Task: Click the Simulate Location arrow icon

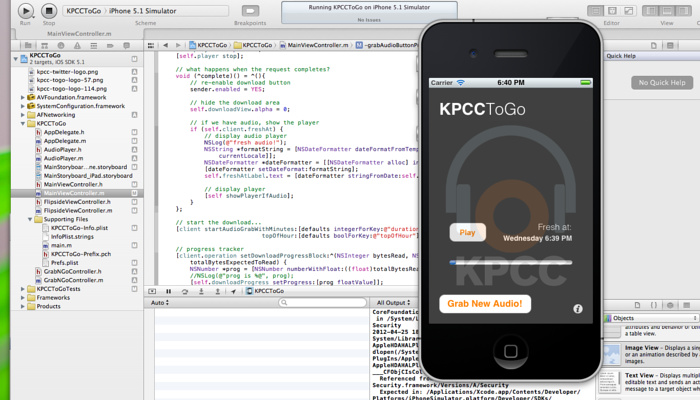Action: pos(233,291)
